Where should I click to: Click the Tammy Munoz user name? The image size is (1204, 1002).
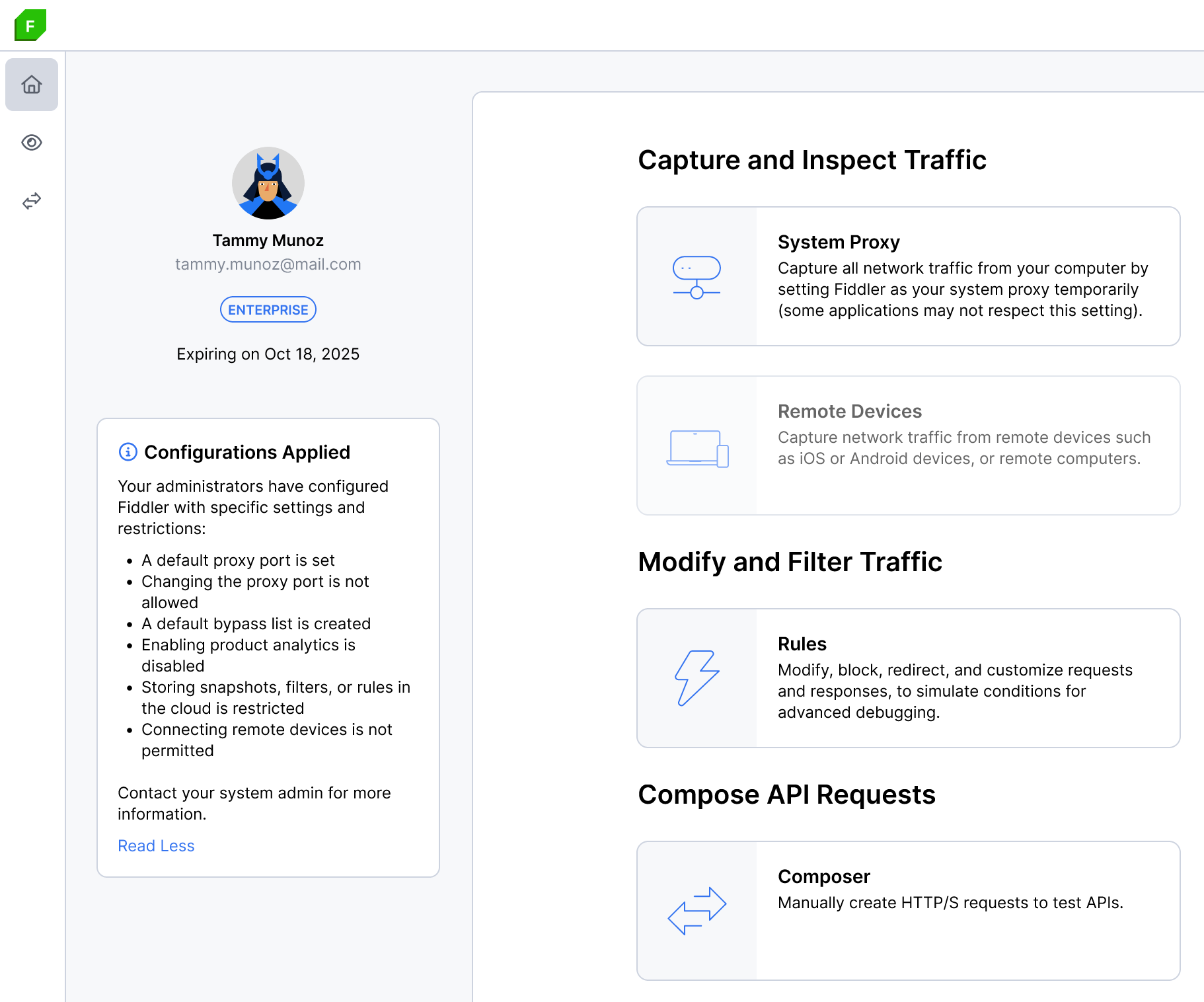[x=268, y=240]
